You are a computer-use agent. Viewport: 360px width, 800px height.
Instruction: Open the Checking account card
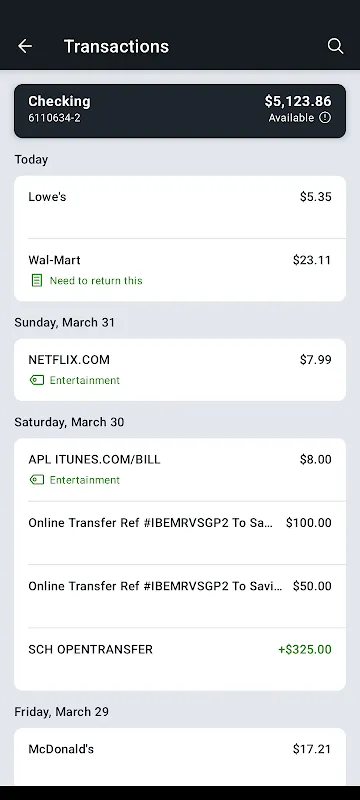tap(180, 111)
